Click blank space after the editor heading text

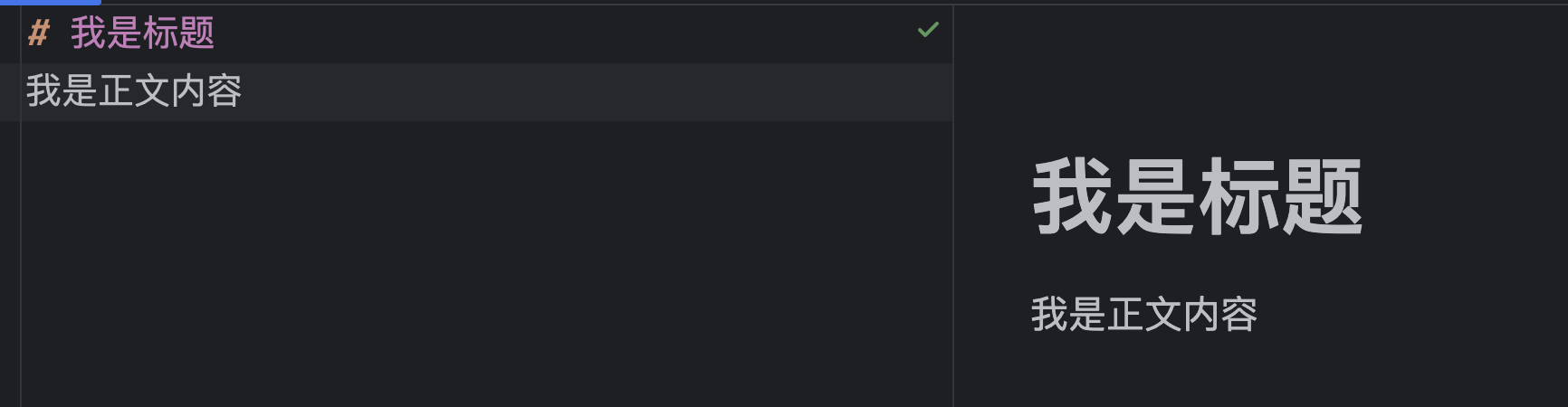[561, 33]
